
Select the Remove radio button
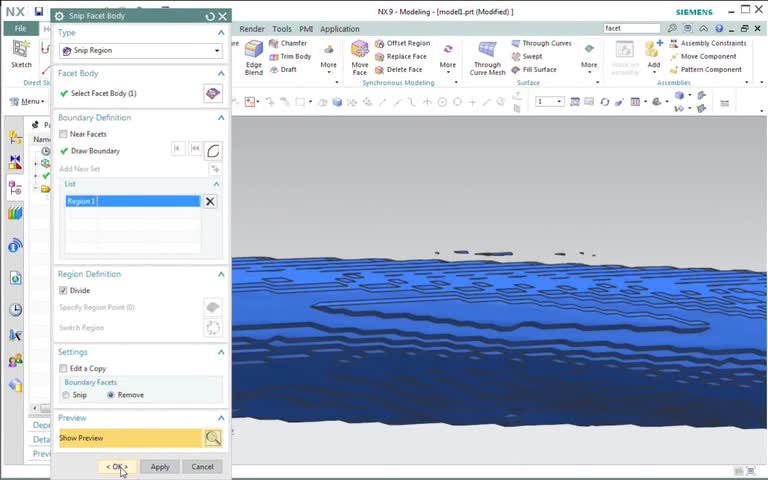pos(111,395)
